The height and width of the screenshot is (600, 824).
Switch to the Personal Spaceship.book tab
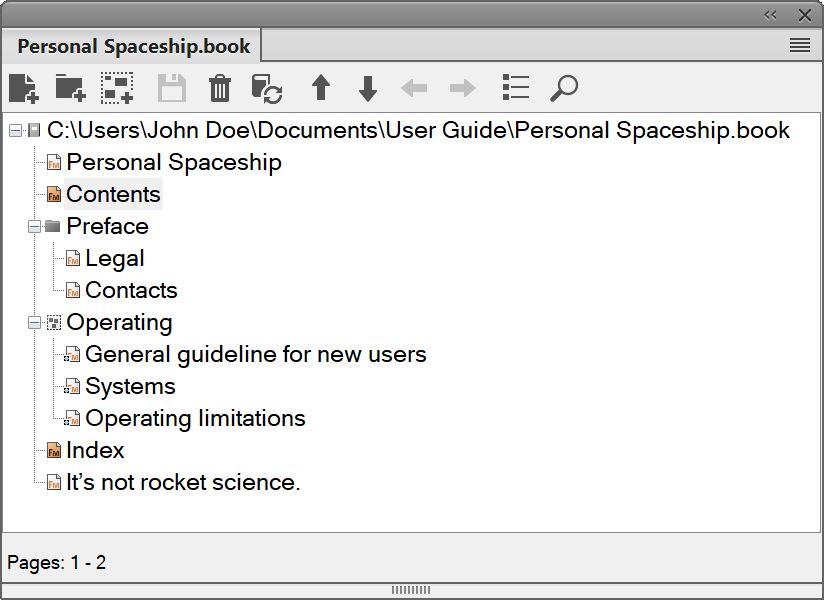point(130,45)
